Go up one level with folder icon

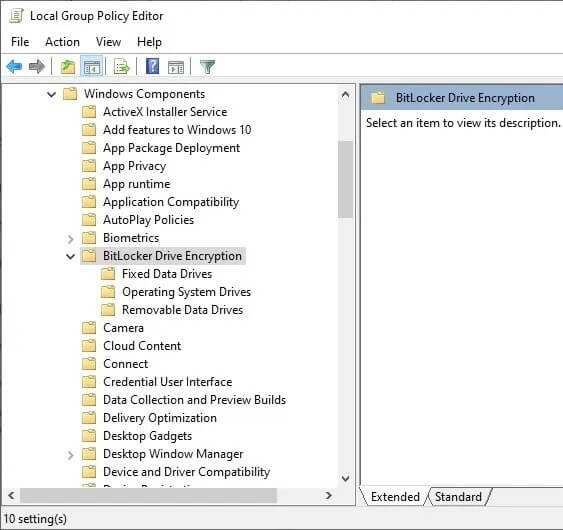click(68, 67)
